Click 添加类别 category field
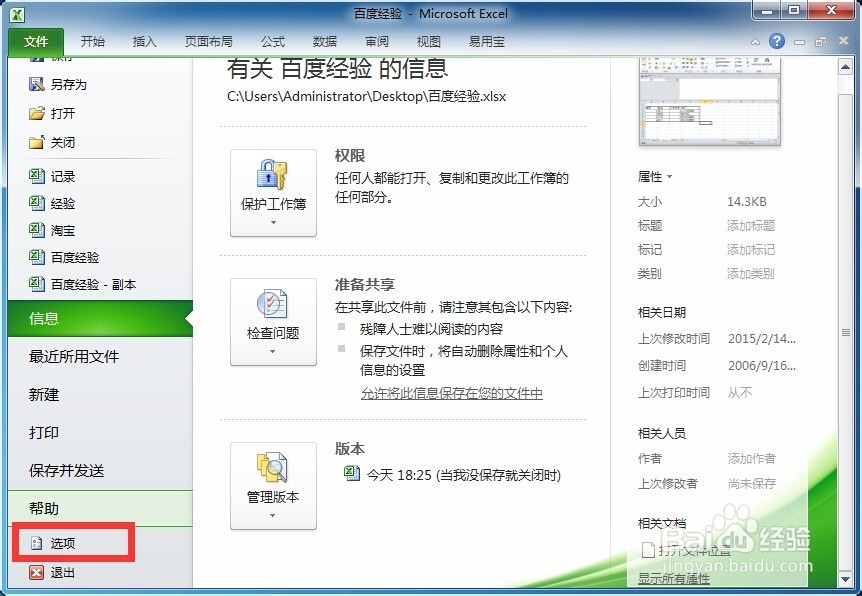 click(x=751, y=273)
